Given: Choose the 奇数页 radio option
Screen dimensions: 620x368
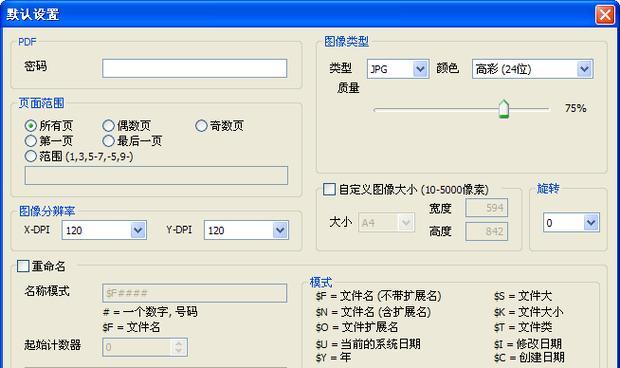Looking at the screenshot, I should pos(201,126).
